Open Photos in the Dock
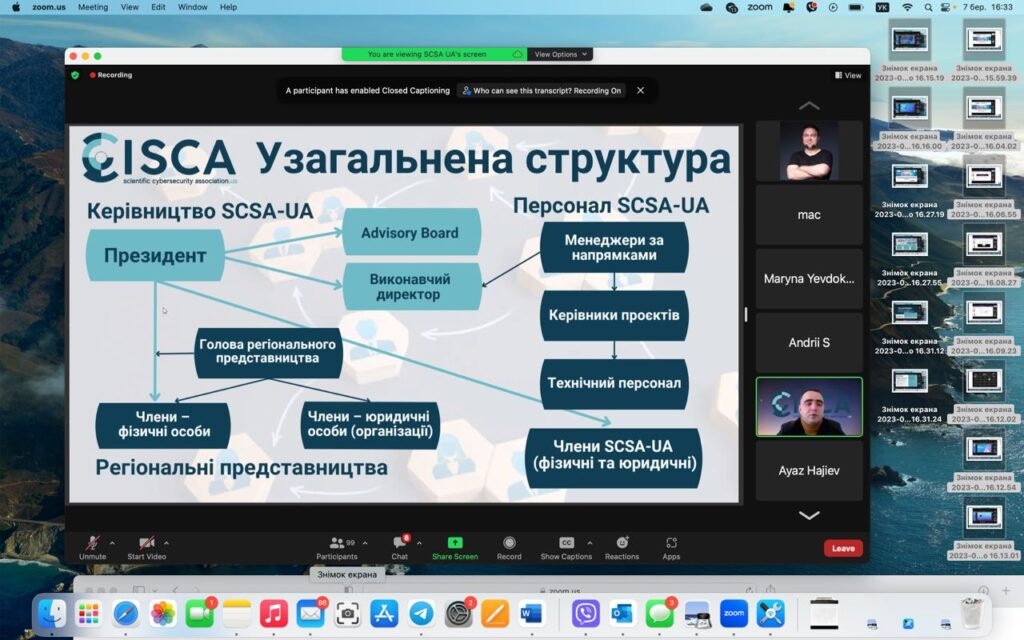The height and width of the screenshot is (640, 1024). click(163, 613)
